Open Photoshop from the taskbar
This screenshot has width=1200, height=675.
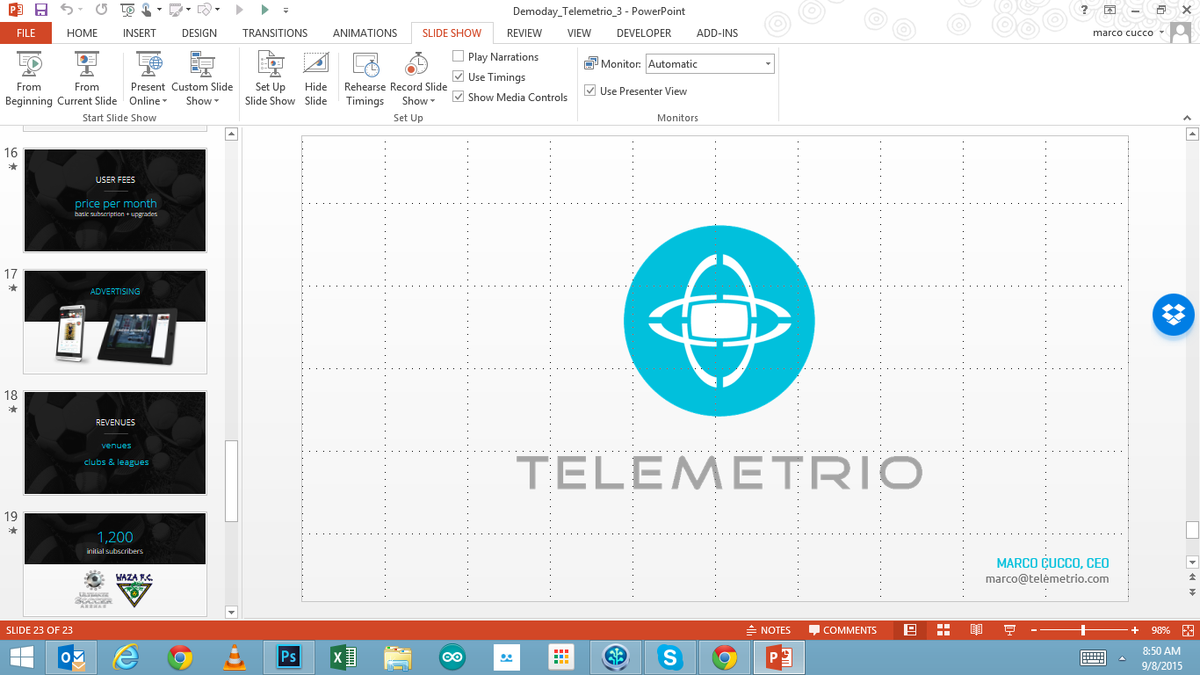click(x=288, y=657)
